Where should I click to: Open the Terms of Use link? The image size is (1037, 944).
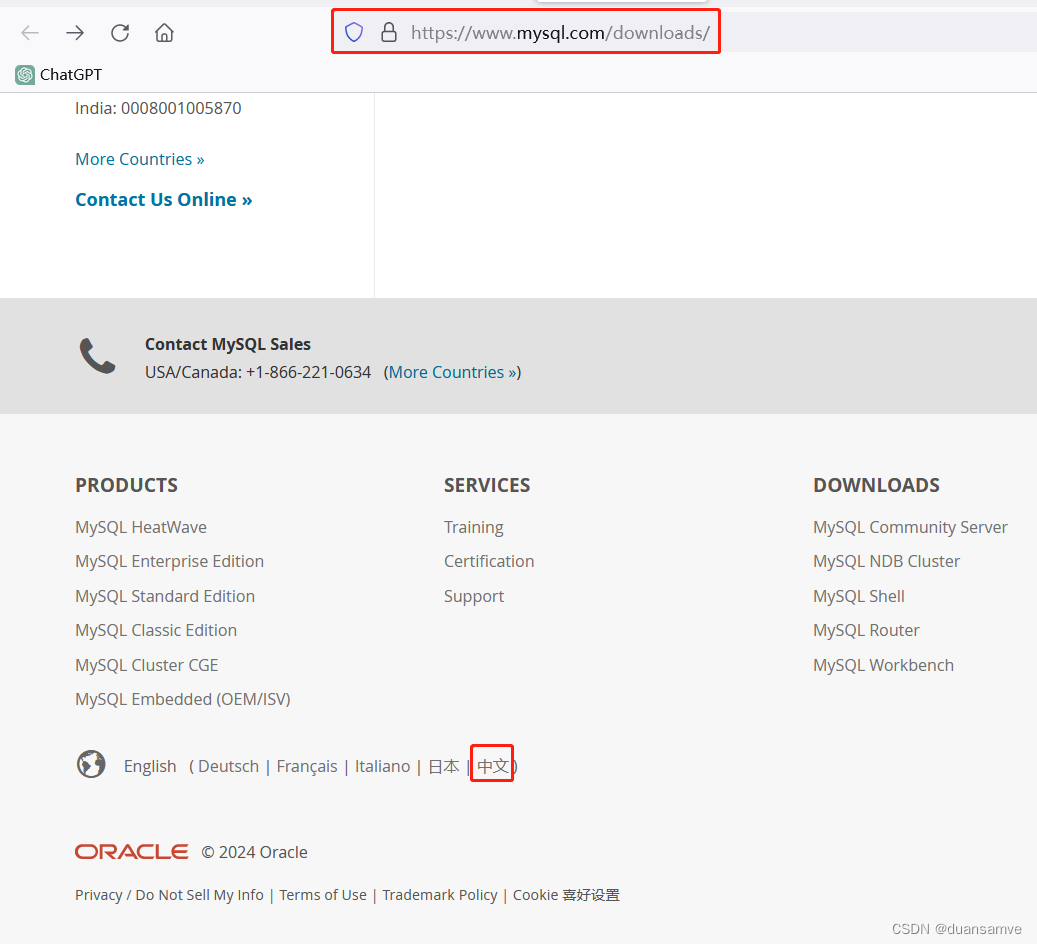[x=323, y=895]
